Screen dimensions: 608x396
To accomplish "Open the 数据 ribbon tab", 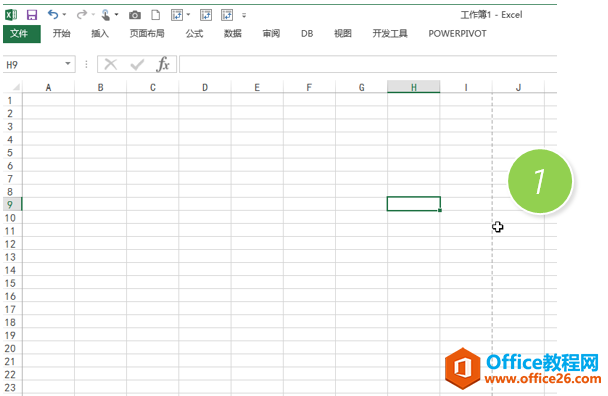I will tap(233, 34).
